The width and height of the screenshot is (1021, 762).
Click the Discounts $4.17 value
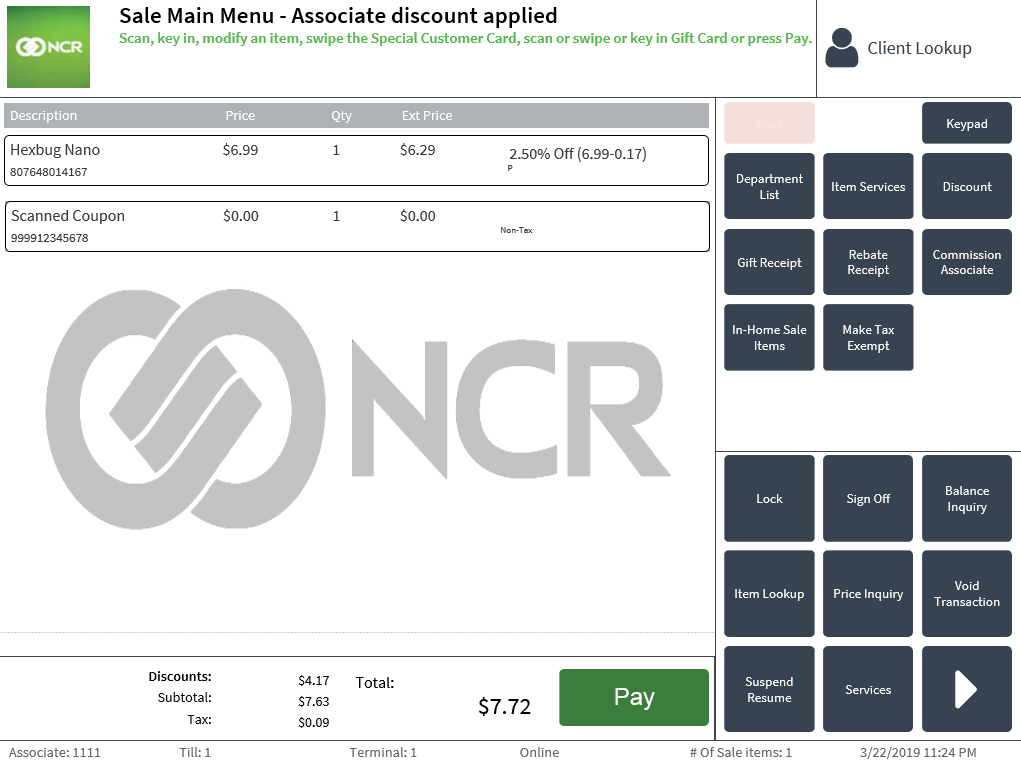(x=314, y=680)
